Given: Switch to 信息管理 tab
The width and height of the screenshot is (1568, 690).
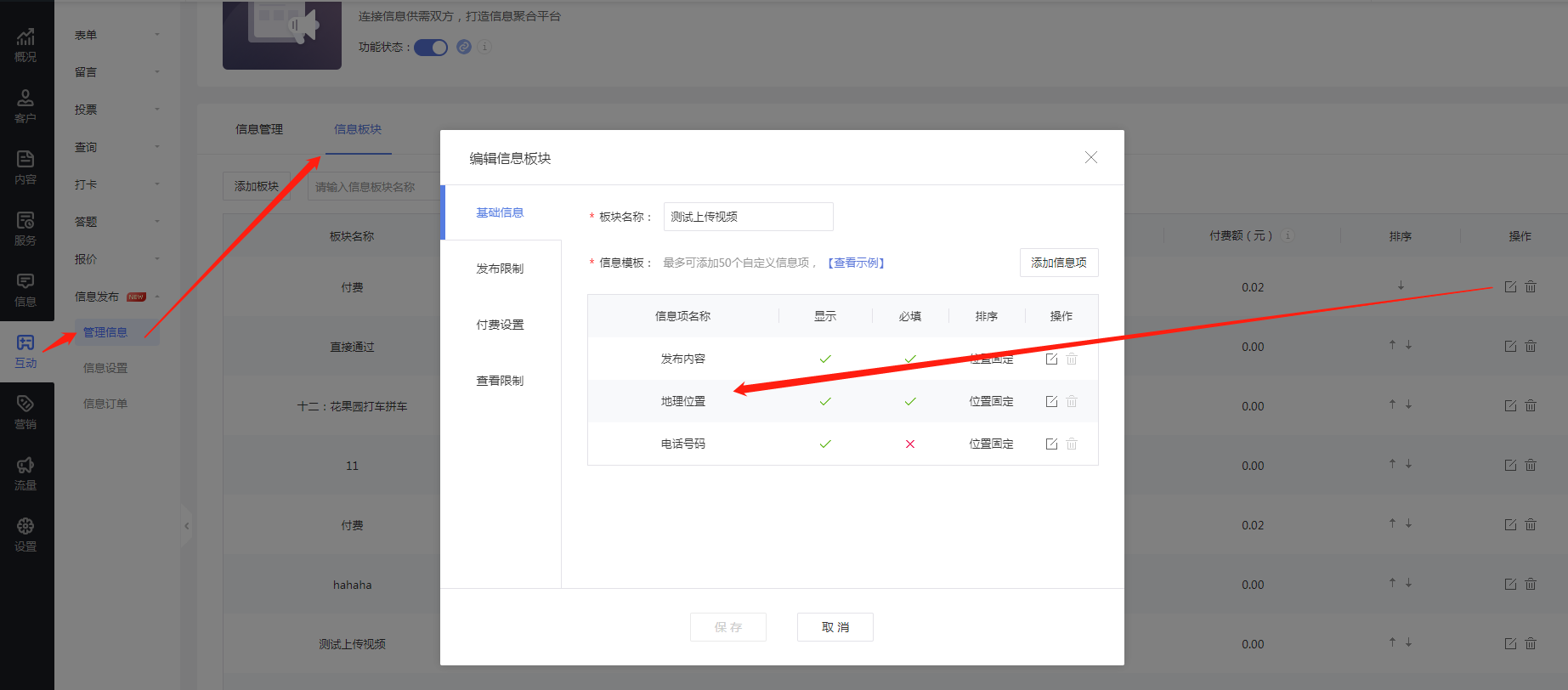Looking at the screenshot, I should pos(259,129).
